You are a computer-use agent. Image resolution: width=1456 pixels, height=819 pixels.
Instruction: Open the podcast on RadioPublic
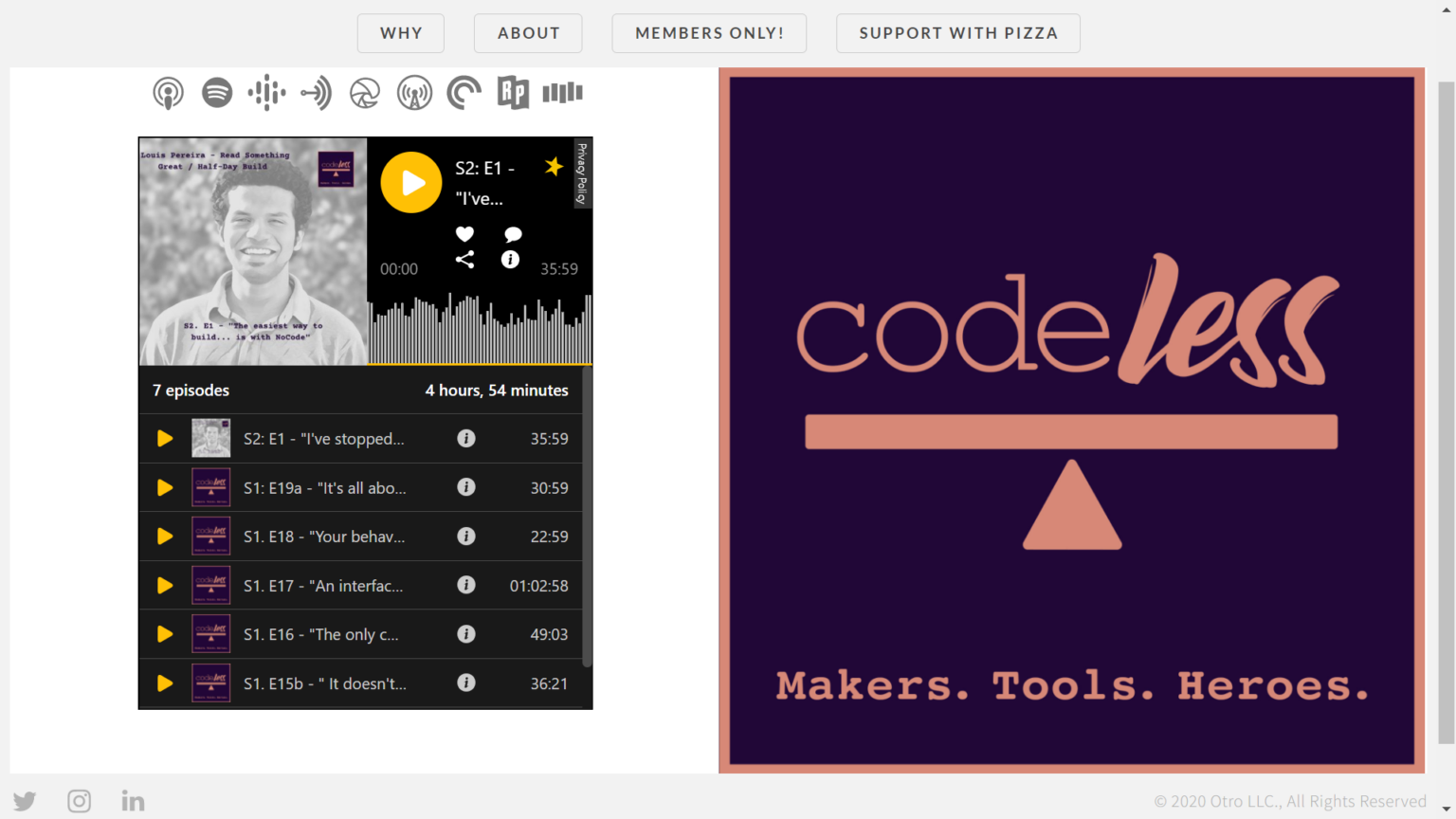pos(513,92)
